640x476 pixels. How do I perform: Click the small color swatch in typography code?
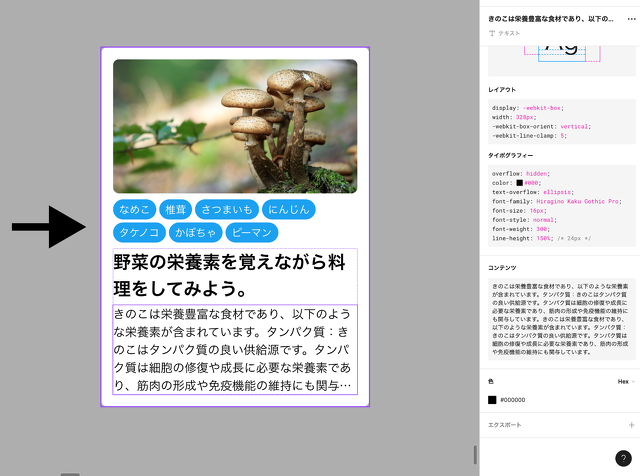520,182
